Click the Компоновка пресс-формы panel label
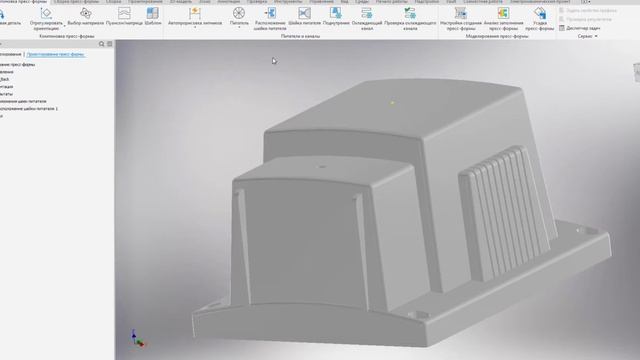640x360 pixels. click(67, 36)
